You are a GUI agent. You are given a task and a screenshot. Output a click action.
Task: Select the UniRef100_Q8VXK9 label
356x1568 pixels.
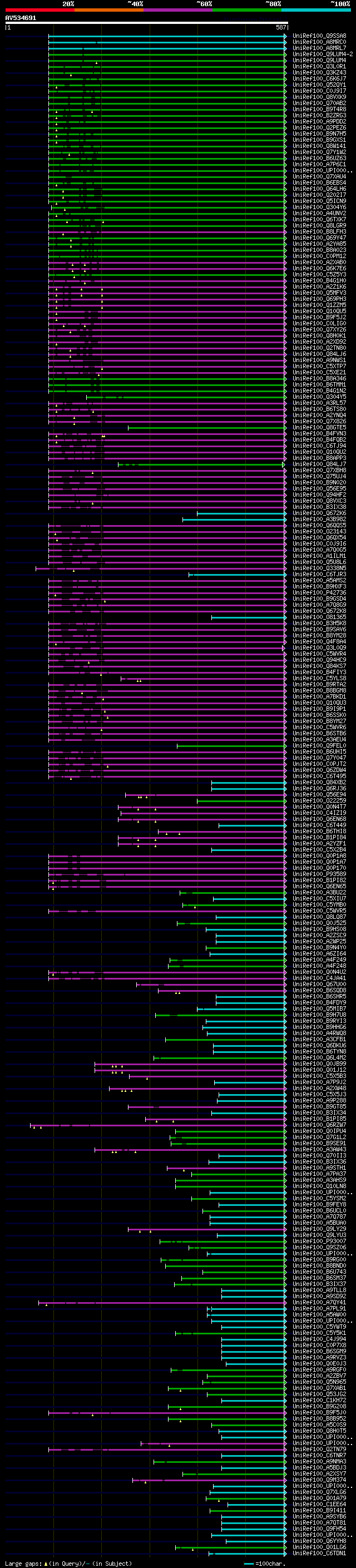[319, 97]
